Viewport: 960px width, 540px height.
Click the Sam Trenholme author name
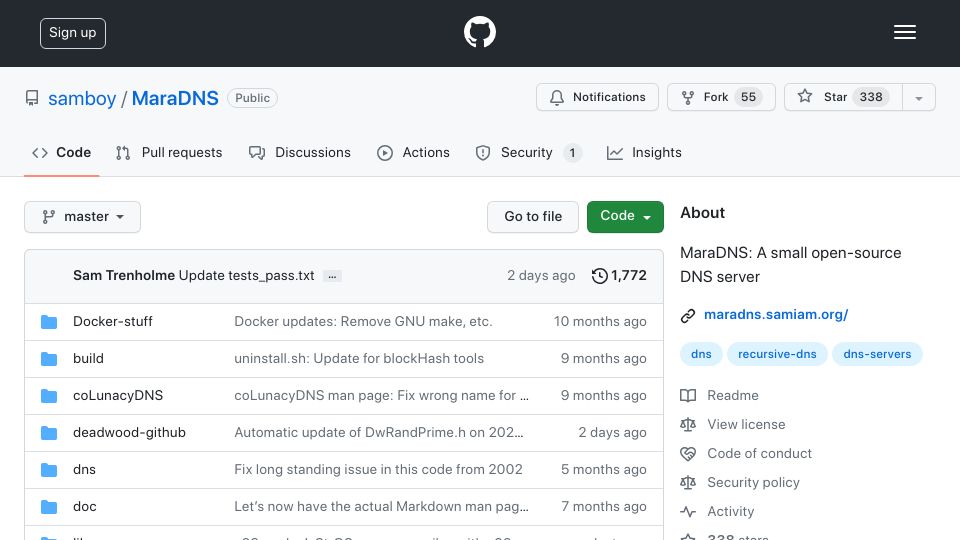coord(124,276)
